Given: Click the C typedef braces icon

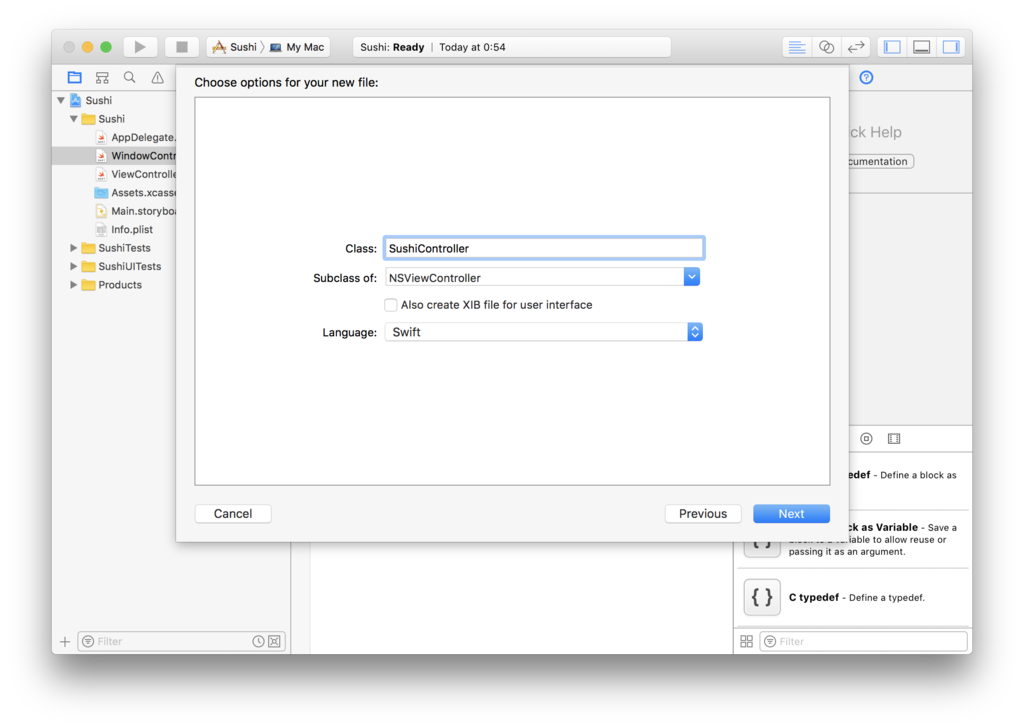Looking at the screenshot, I should pos(761,597).
